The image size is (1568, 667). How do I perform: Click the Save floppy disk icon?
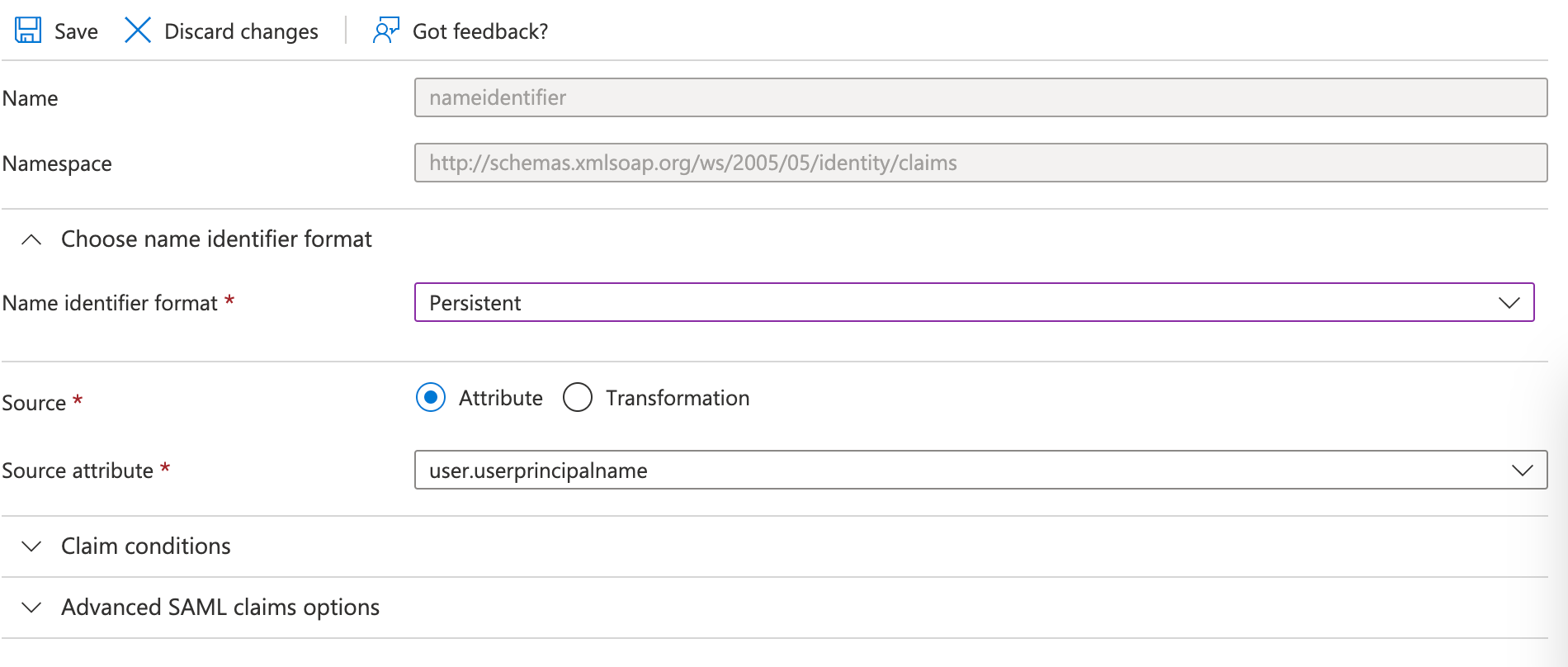(28, 31)
